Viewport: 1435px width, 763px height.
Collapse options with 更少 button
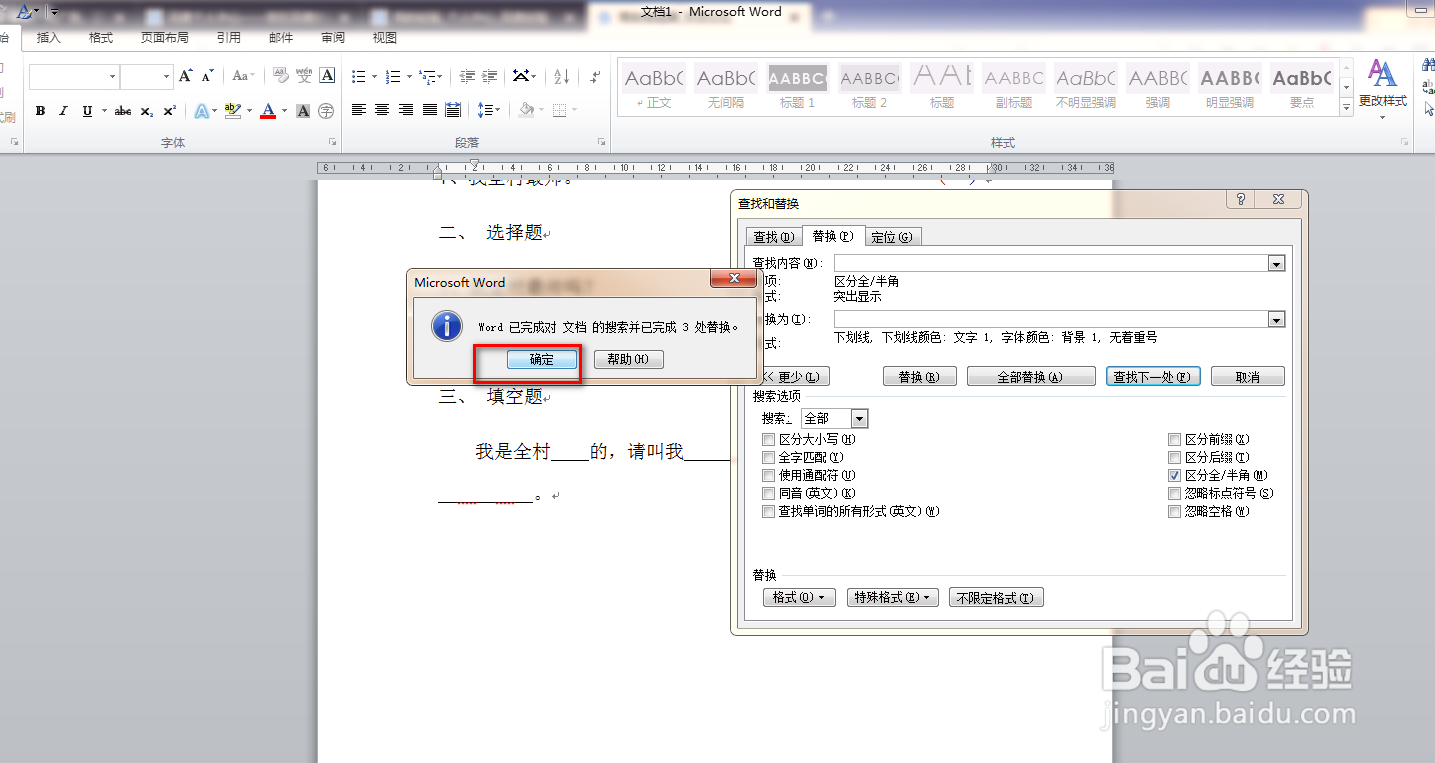[794, 377]
